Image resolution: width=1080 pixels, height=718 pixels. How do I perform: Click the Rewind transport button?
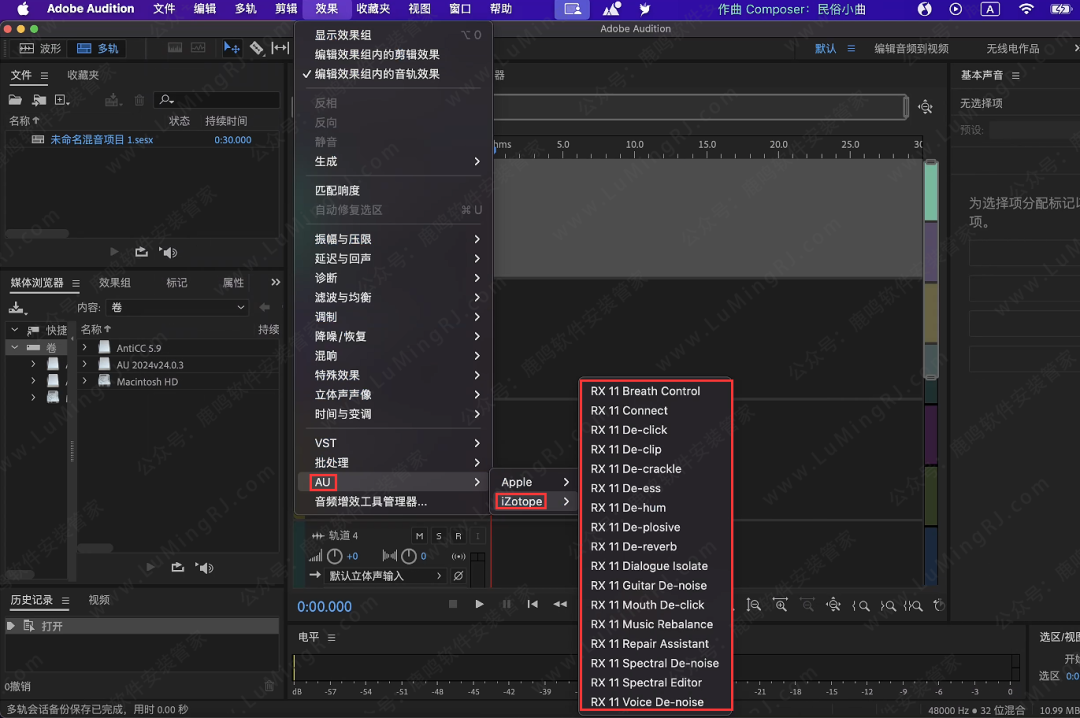(x=560, y=604)
